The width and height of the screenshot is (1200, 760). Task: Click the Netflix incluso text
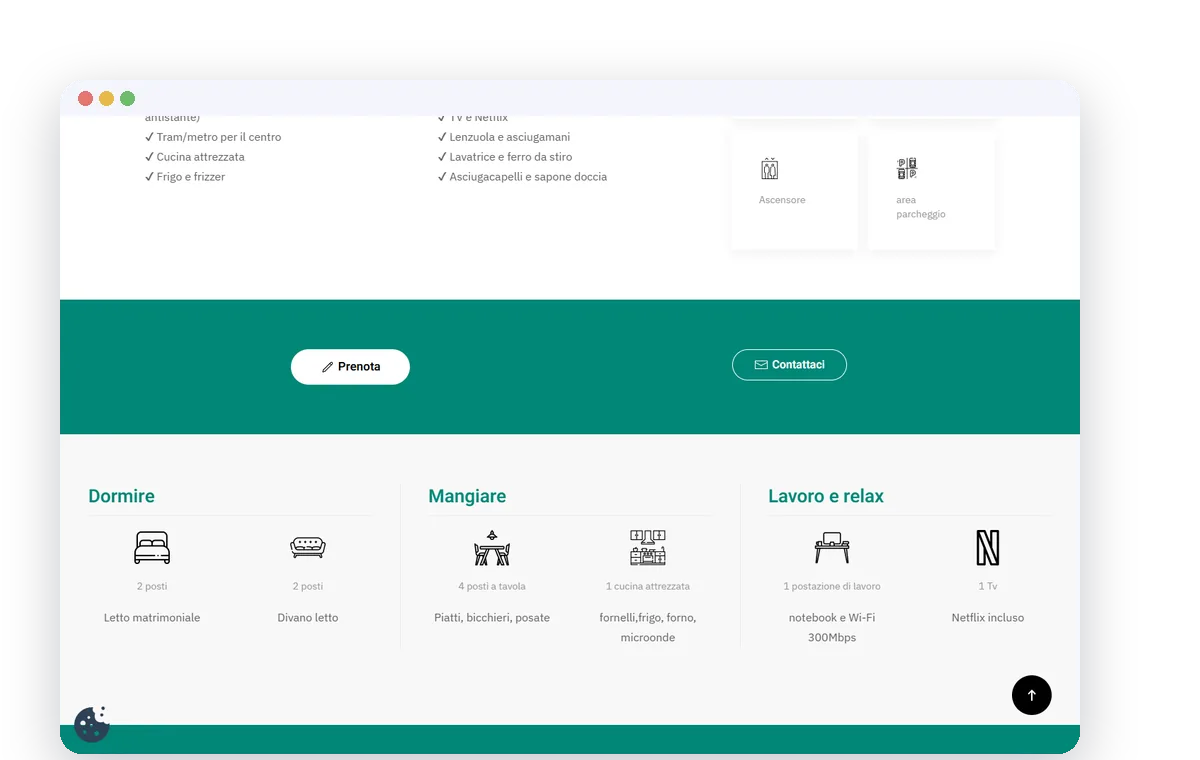tap(988, 618)
